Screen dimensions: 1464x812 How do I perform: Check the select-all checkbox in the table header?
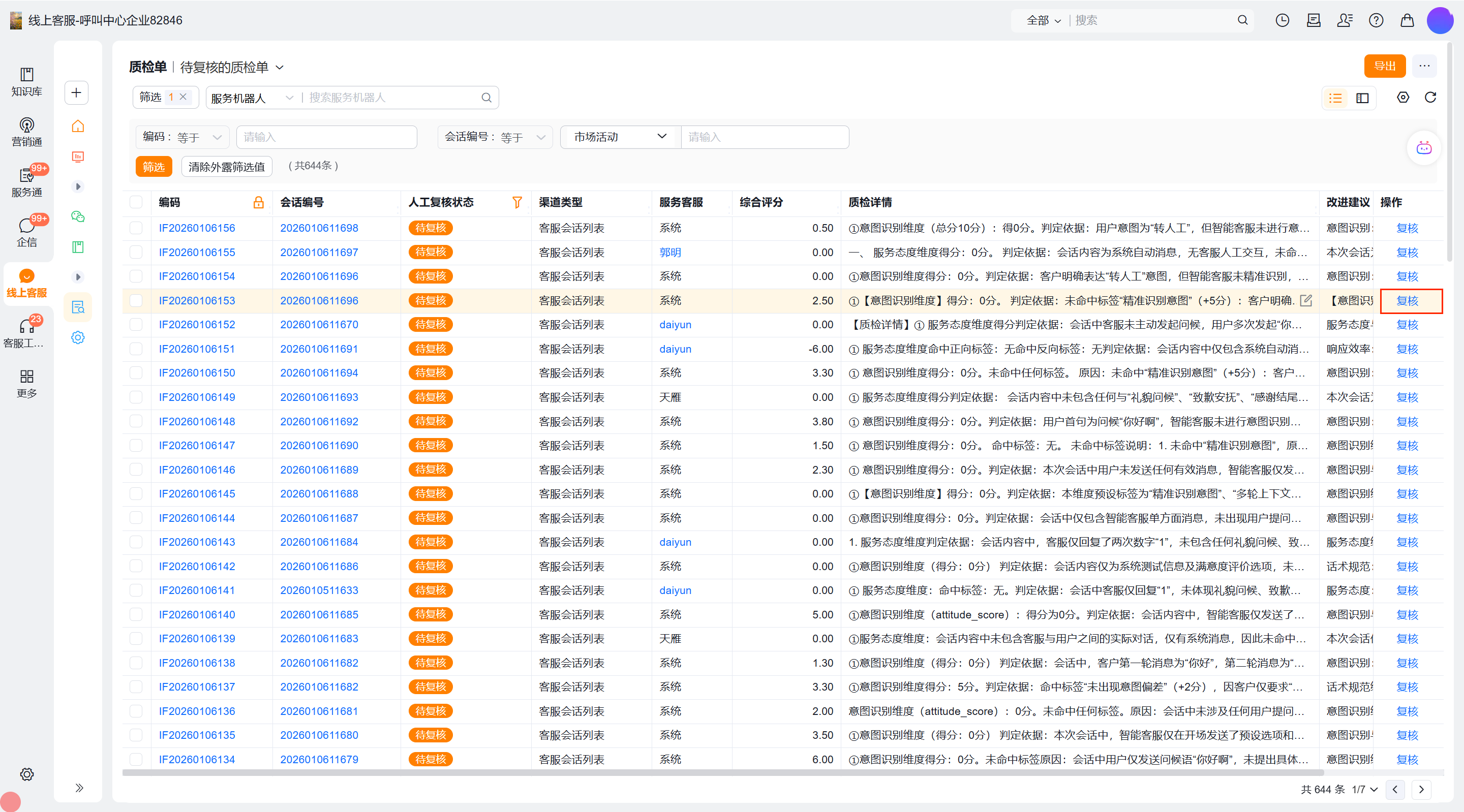(136, 202)
